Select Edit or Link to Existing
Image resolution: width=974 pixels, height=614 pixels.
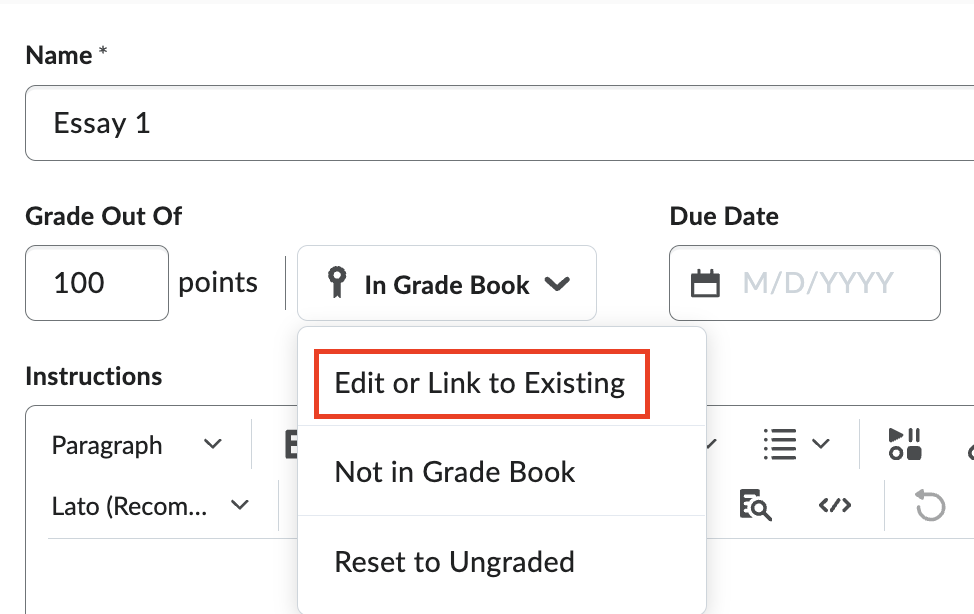pos(481,383)
